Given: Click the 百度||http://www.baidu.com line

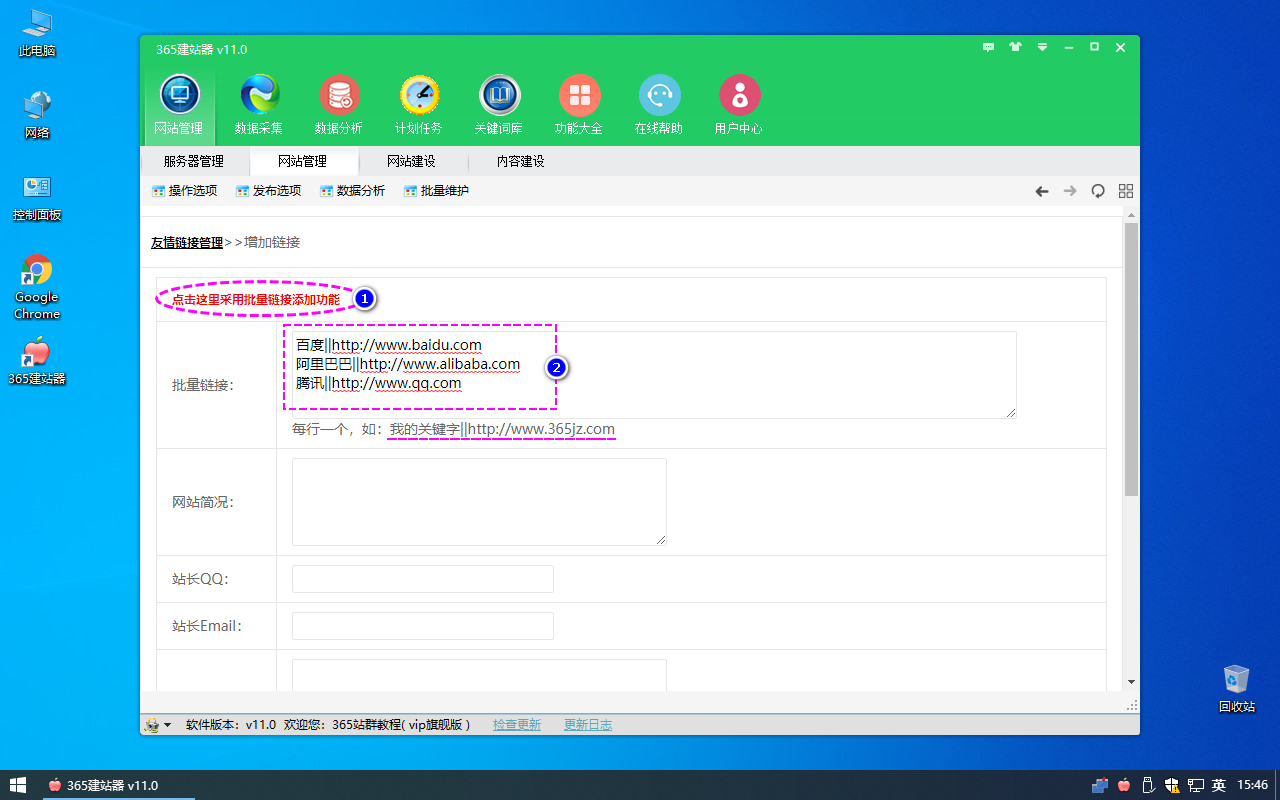Looking at the screenshot, I should [x=389, y=345].
